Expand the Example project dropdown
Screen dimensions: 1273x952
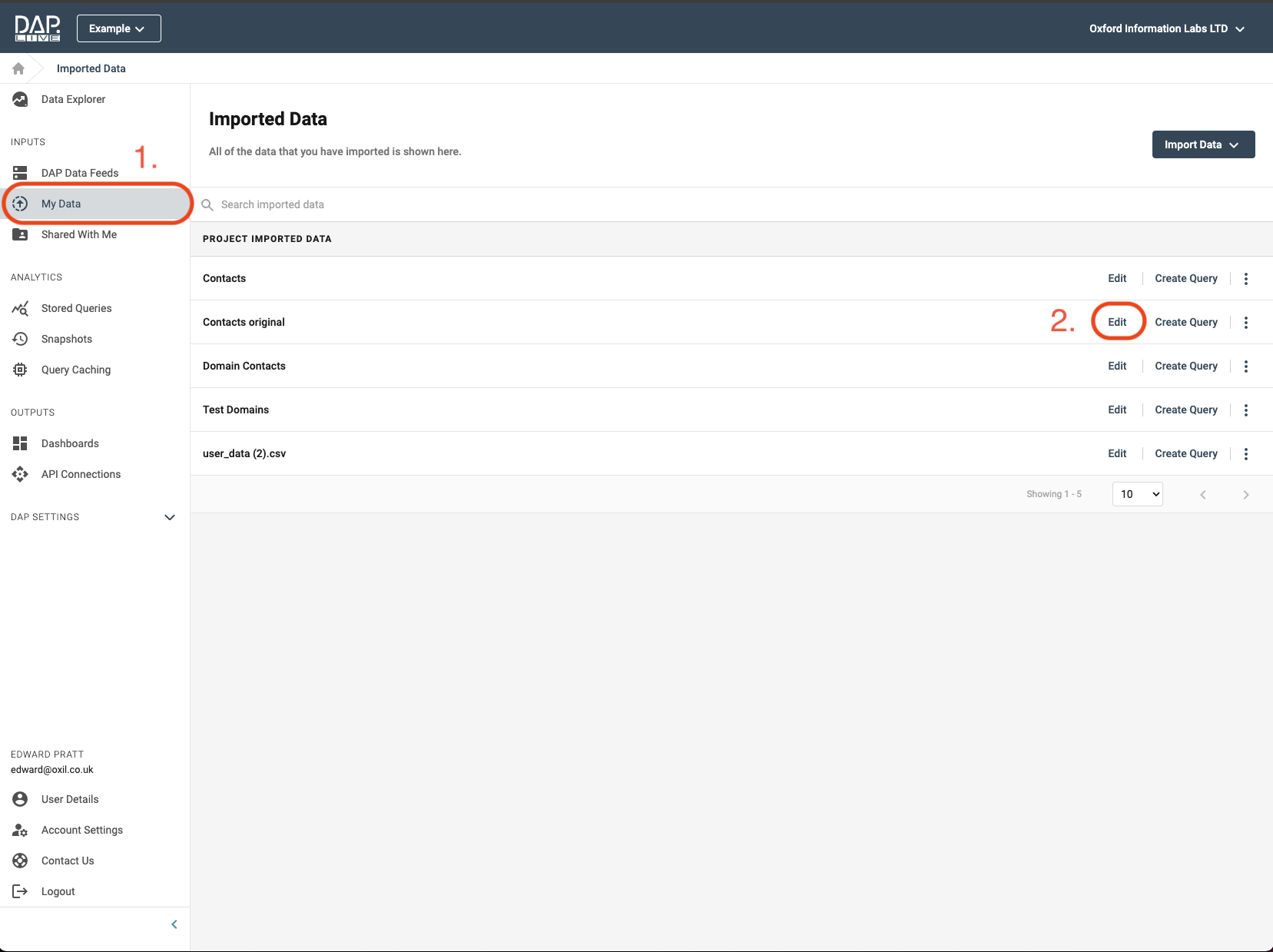click(118, 28)
